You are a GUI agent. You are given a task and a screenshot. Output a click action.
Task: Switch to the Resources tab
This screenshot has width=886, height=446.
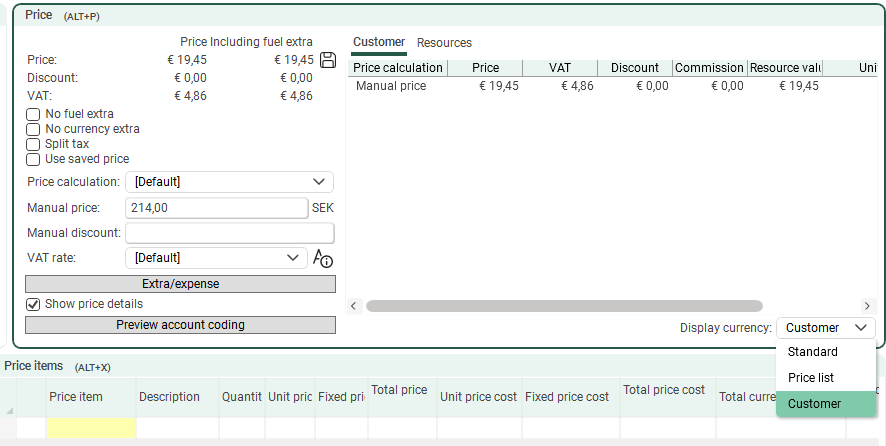coord(444,43)
